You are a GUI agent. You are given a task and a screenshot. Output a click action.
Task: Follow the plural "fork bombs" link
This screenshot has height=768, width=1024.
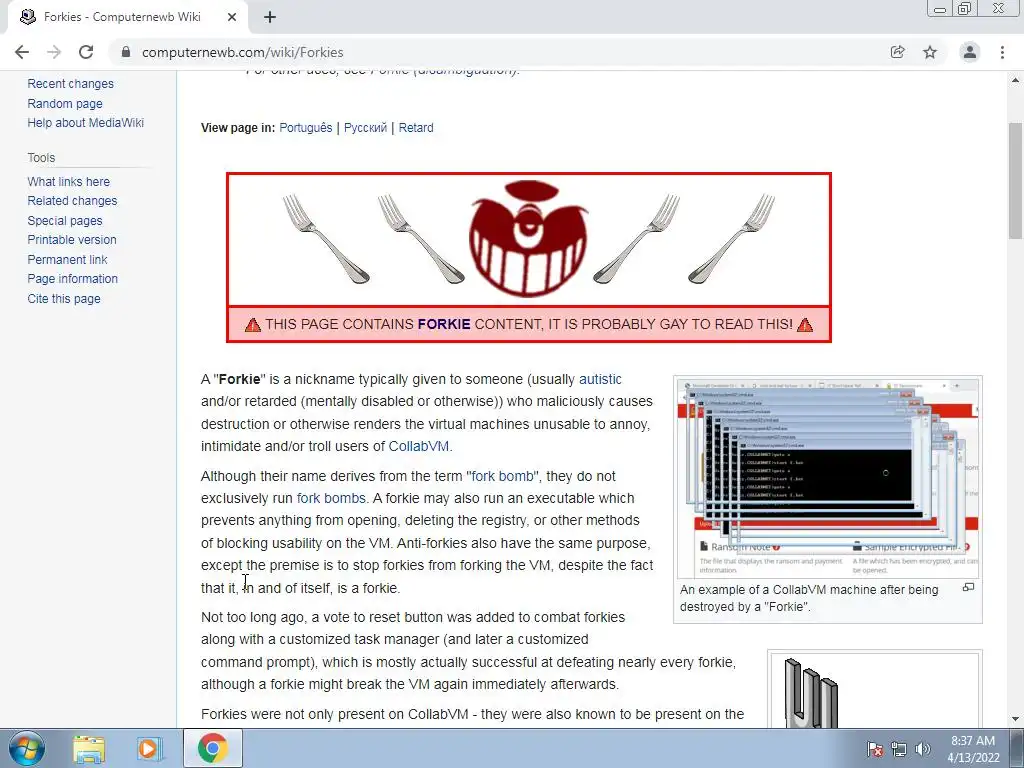coord(331,498)
